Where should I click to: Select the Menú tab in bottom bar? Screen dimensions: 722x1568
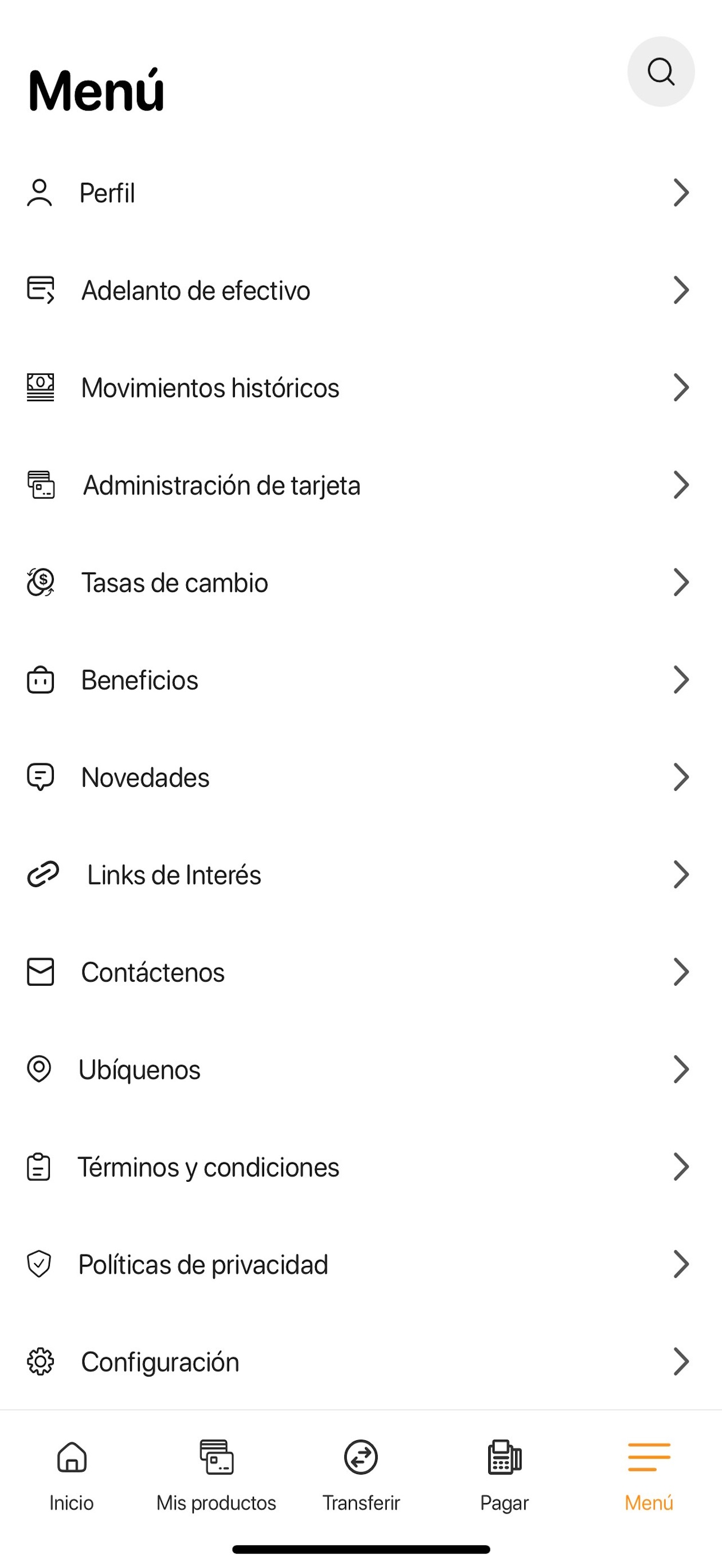(649, 1476)
